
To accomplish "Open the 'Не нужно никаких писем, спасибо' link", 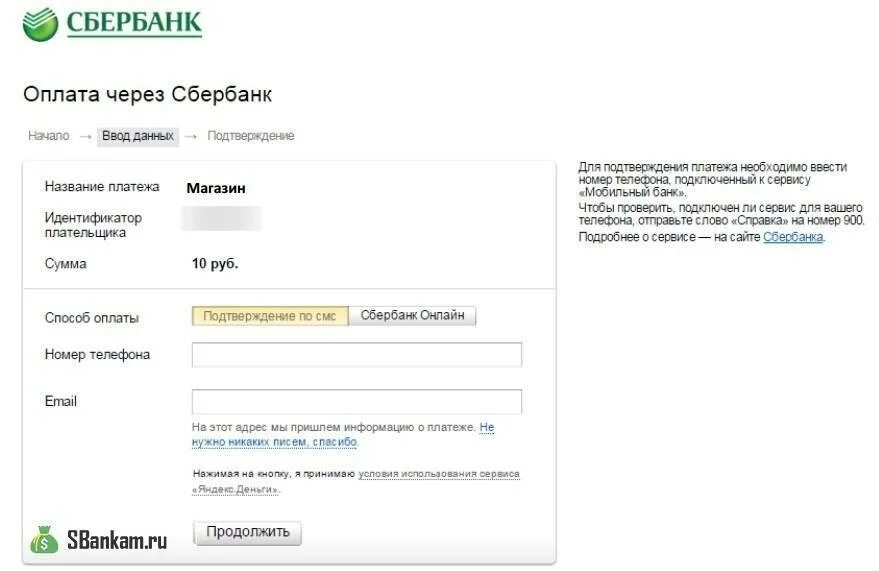I will 343,434.
